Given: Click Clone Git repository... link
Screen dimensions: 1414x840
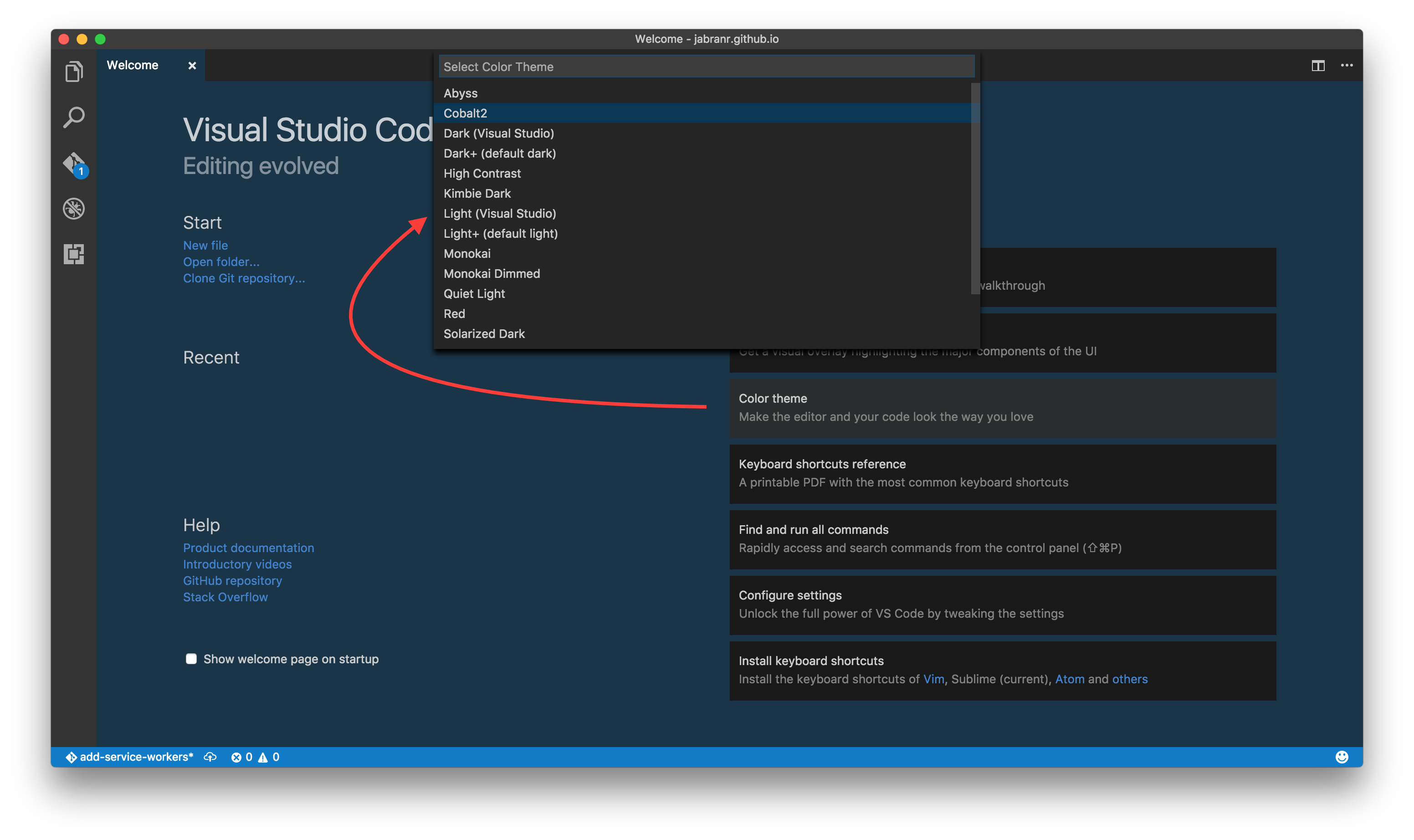Looking at the screenshot, I should (x=244, y=278).
